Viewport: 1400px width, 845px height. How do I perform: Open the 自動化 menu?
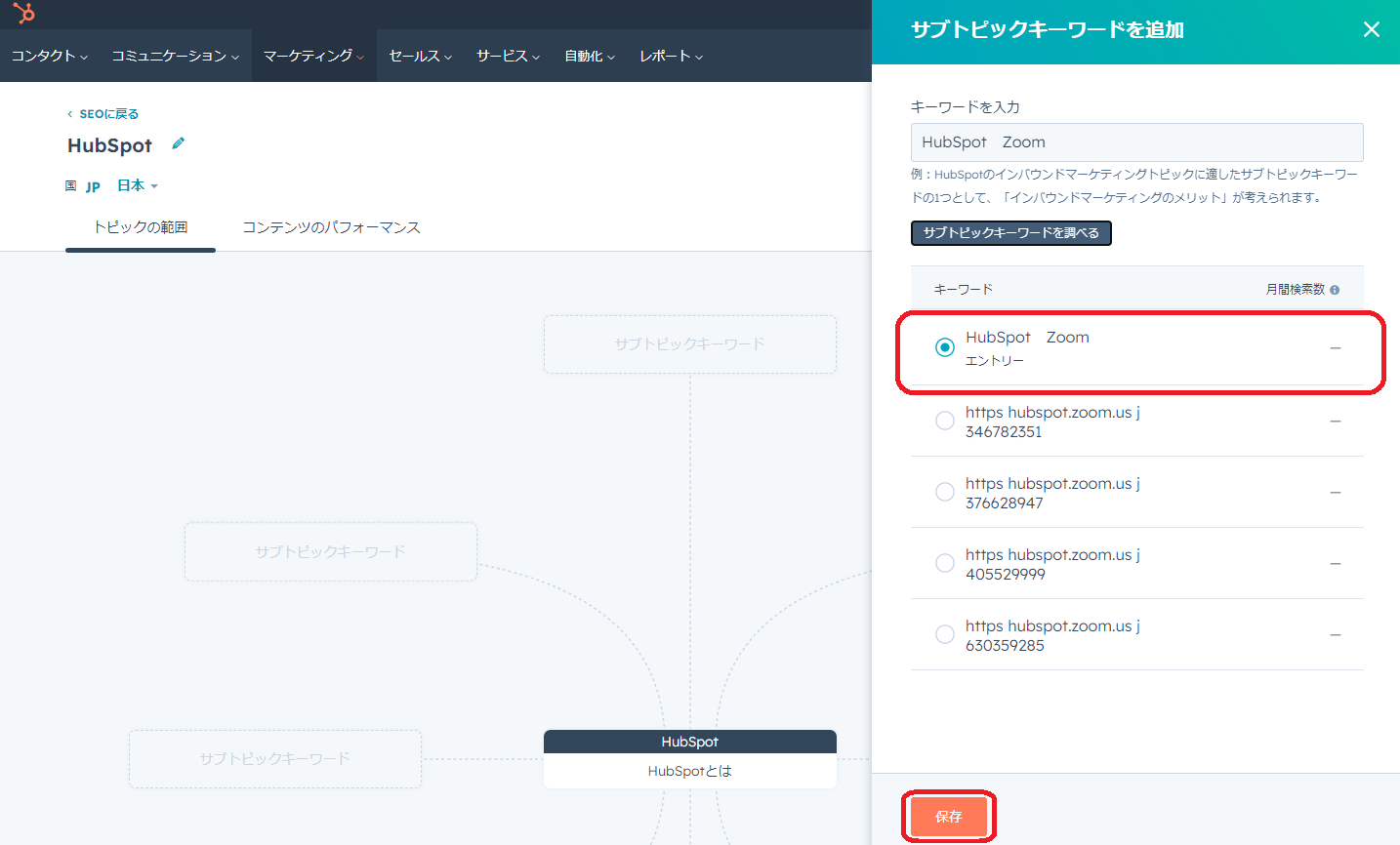click(590, 56)
